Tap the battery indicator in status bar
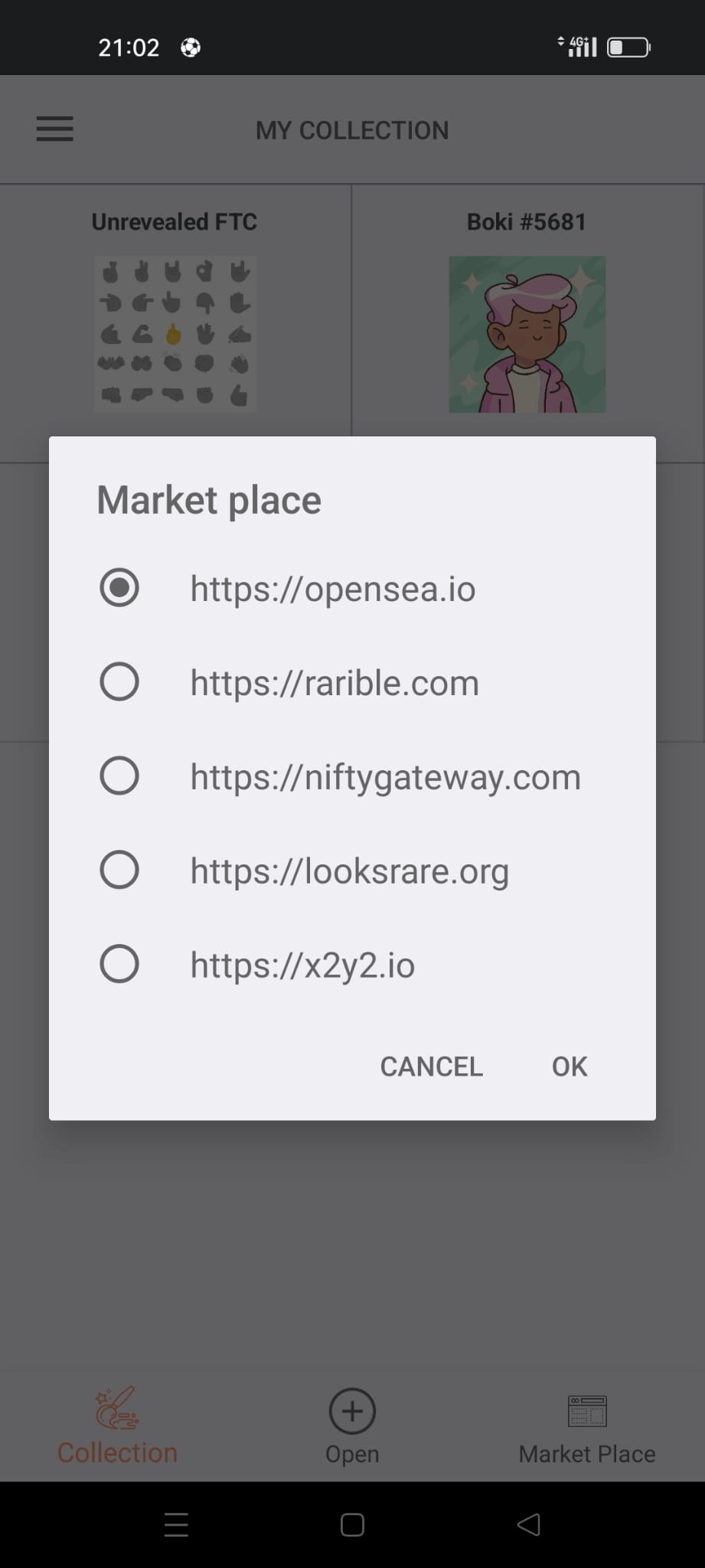 click(x=626, y=47)
